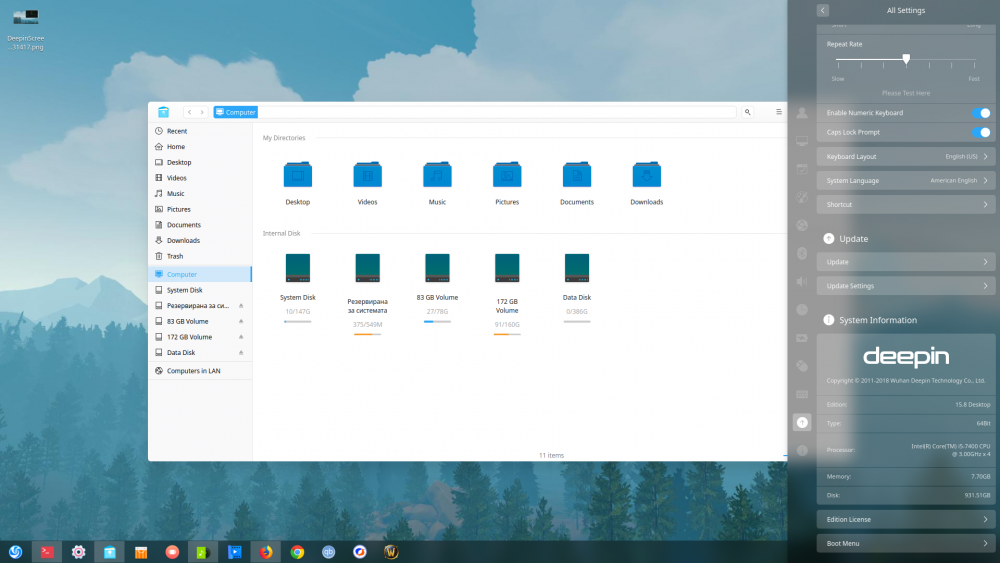This screenshot has height=563, width=1000.
Task: Click the Please Test Here field
Action: point(906,93)
